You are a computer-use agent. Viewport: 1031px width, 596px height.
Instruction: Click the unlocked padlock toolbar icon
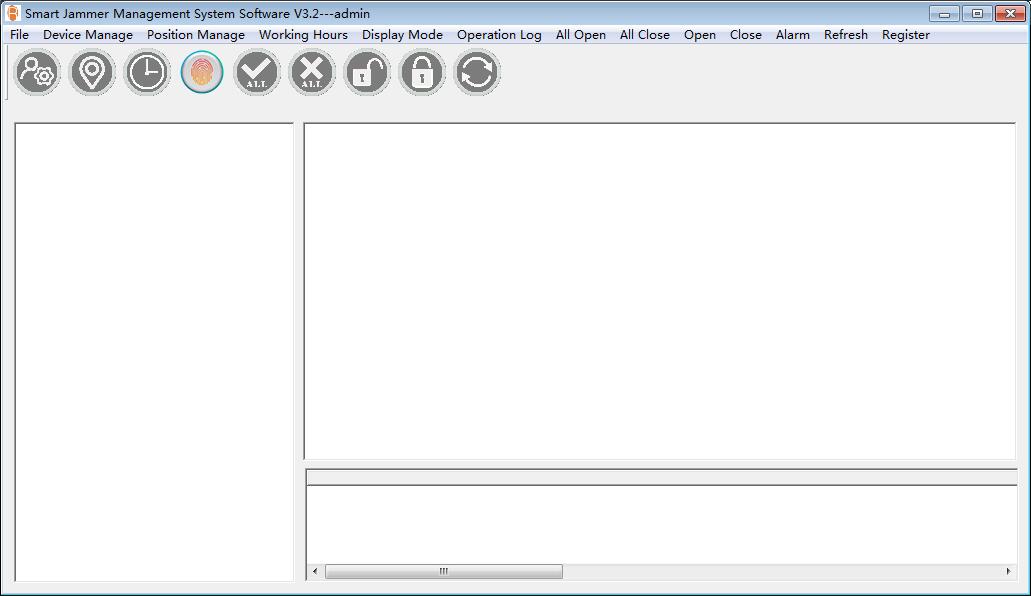(x=367, y=73)
